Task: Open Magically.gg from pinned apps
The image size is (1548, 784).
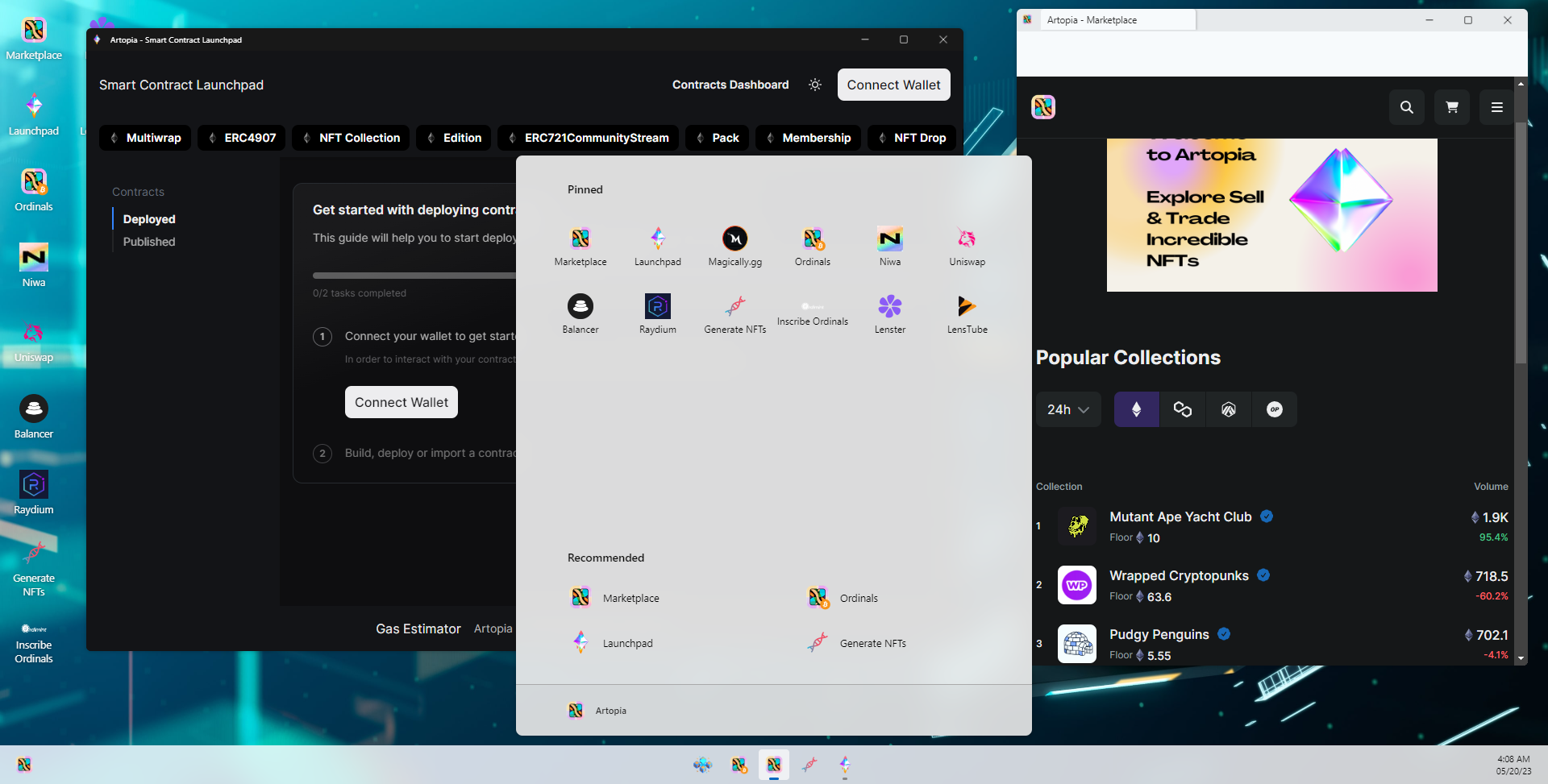Action: [734, 246]
